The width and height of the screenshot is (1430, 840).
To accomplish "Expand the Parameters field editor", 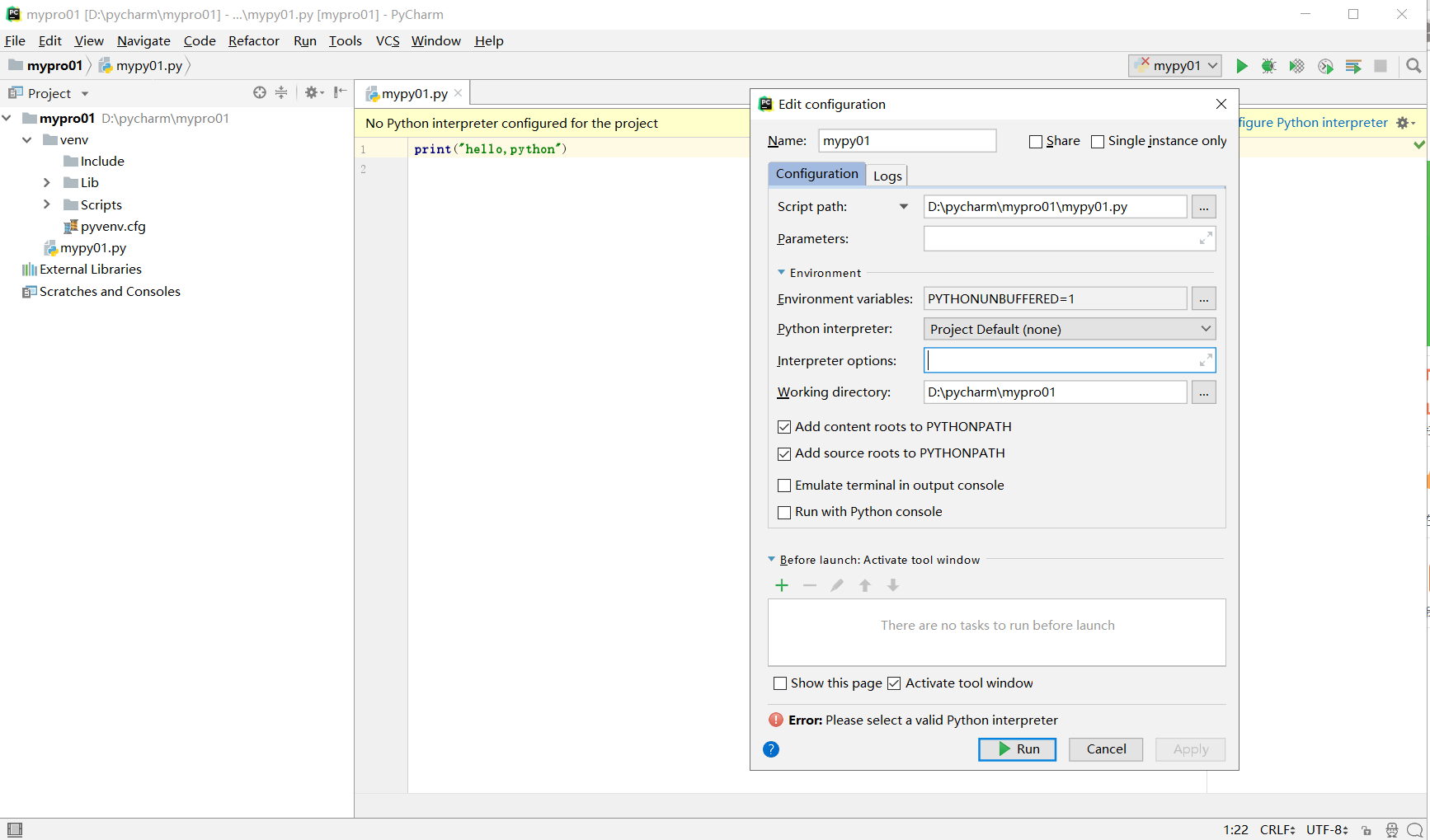I will click(x=1206, y=238).
